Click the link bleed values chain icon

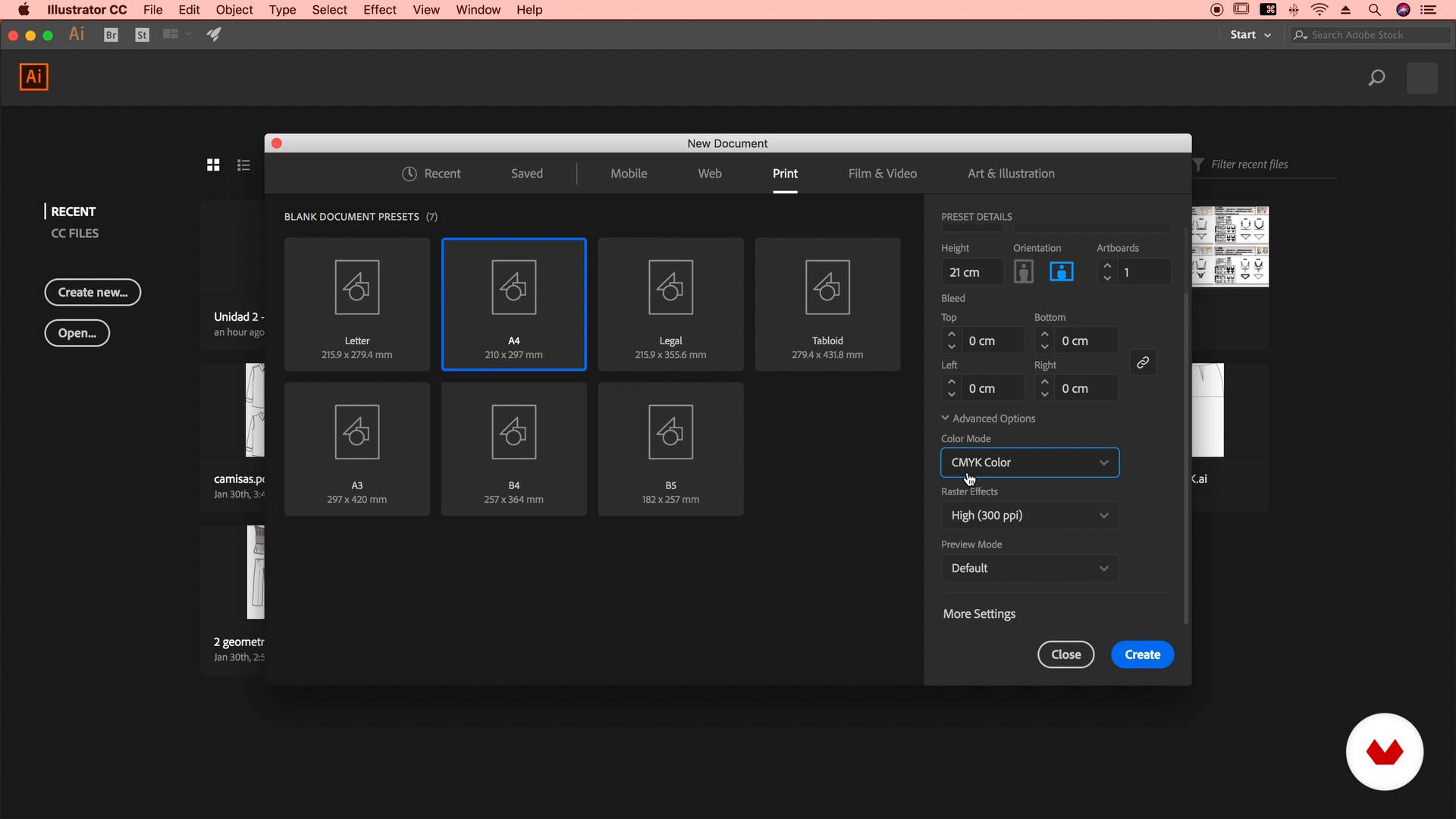coord(1143,362)
